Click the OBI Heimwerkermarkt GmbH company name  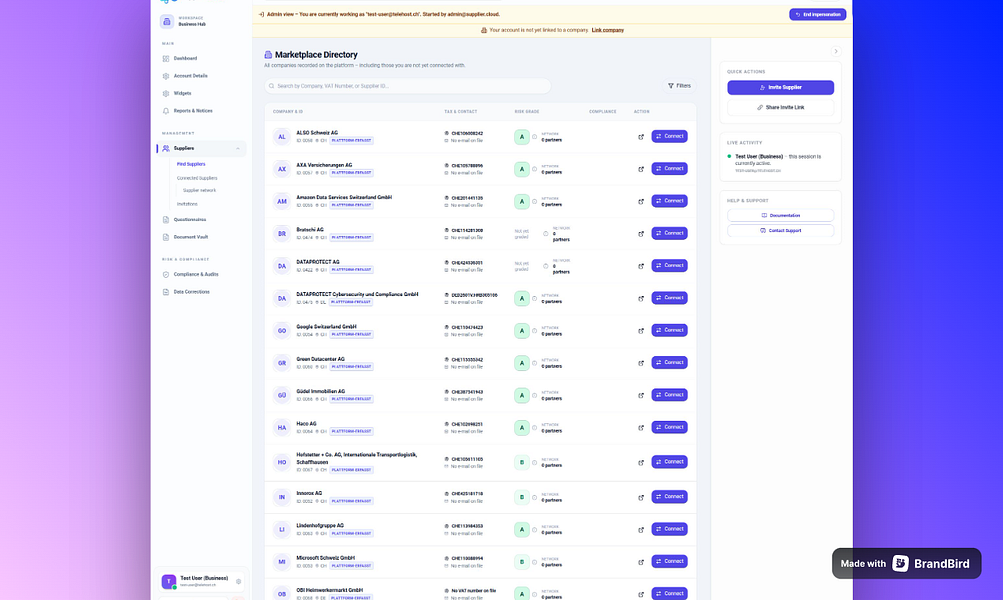pyautogui.click(x=329, y=590)
